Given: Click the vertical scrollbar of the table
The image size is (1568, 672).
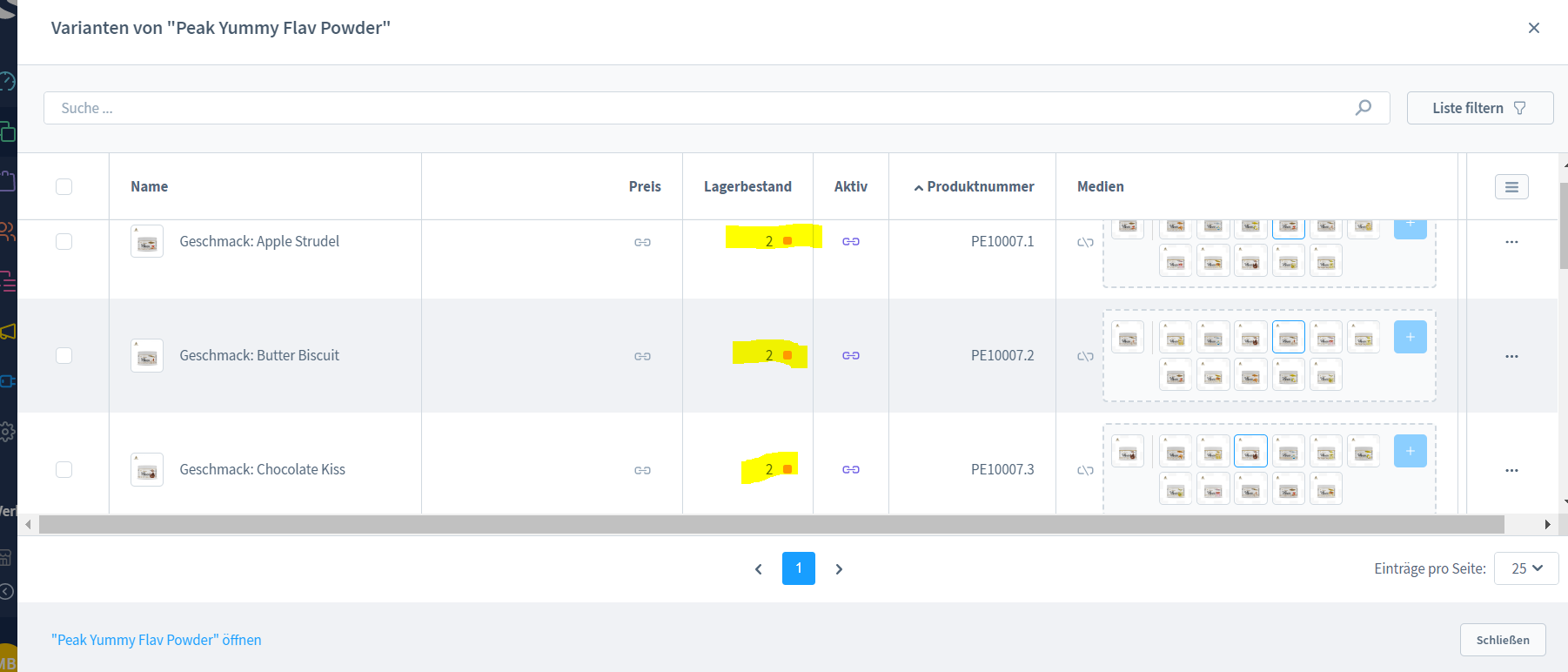Looking at the screenshot, I should pos(1563,226).
